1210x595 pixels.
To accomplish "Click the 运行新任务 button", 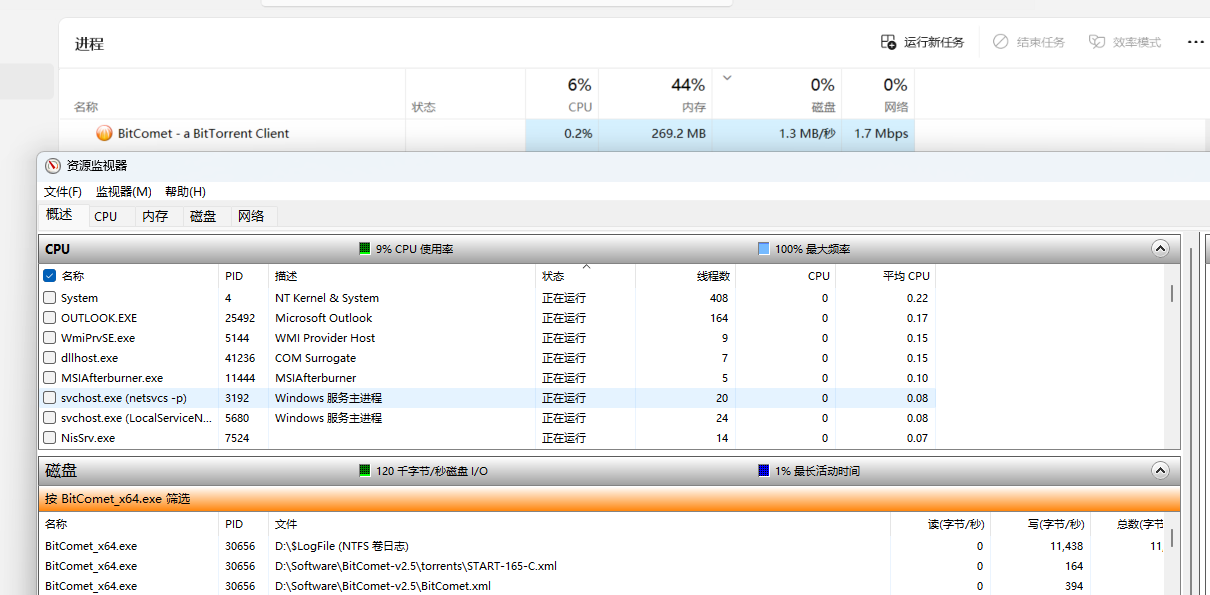I will [922, 42].
